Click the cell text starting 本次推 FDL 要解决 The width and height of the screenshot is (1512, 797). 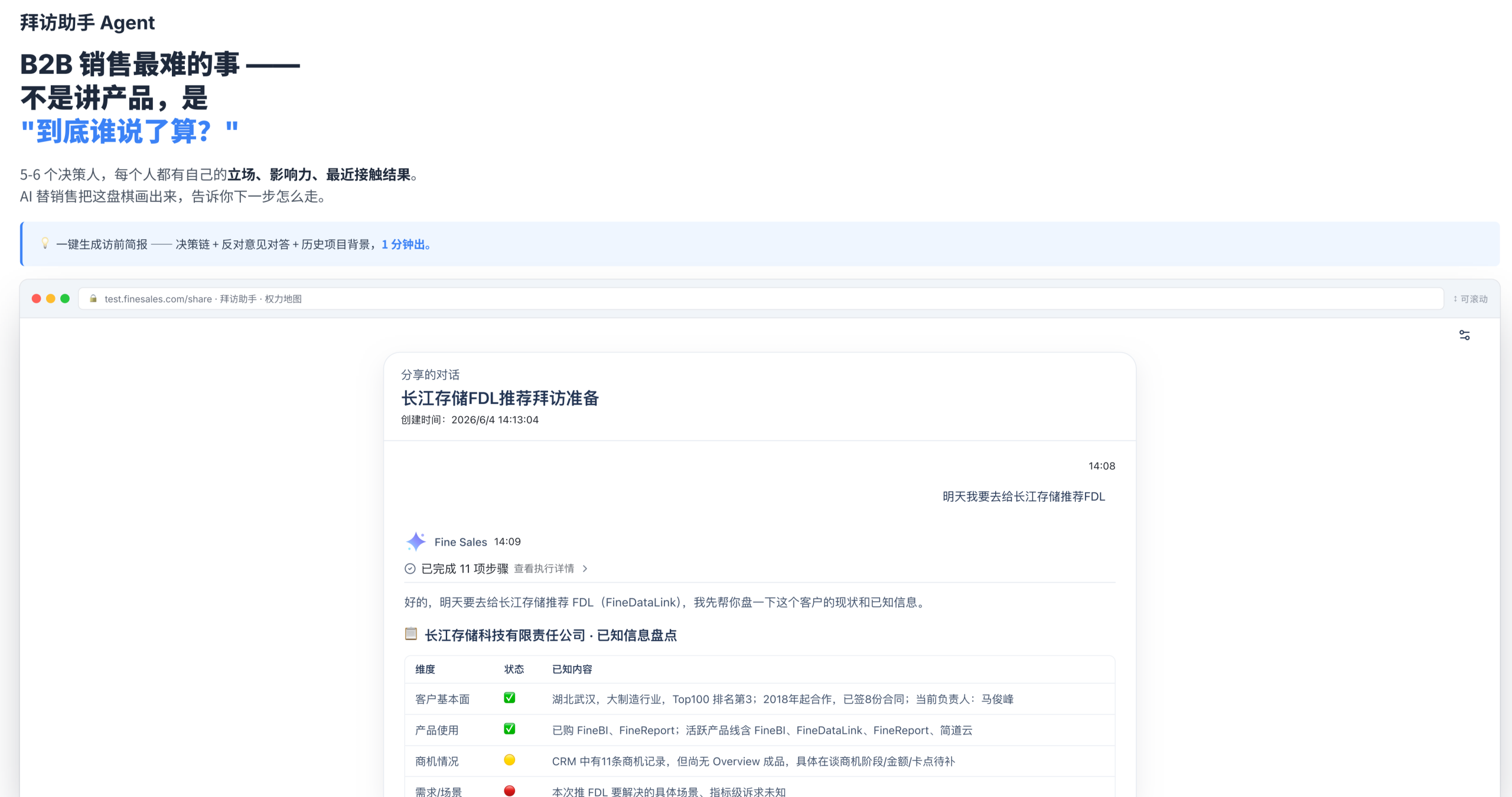[669, 791]
